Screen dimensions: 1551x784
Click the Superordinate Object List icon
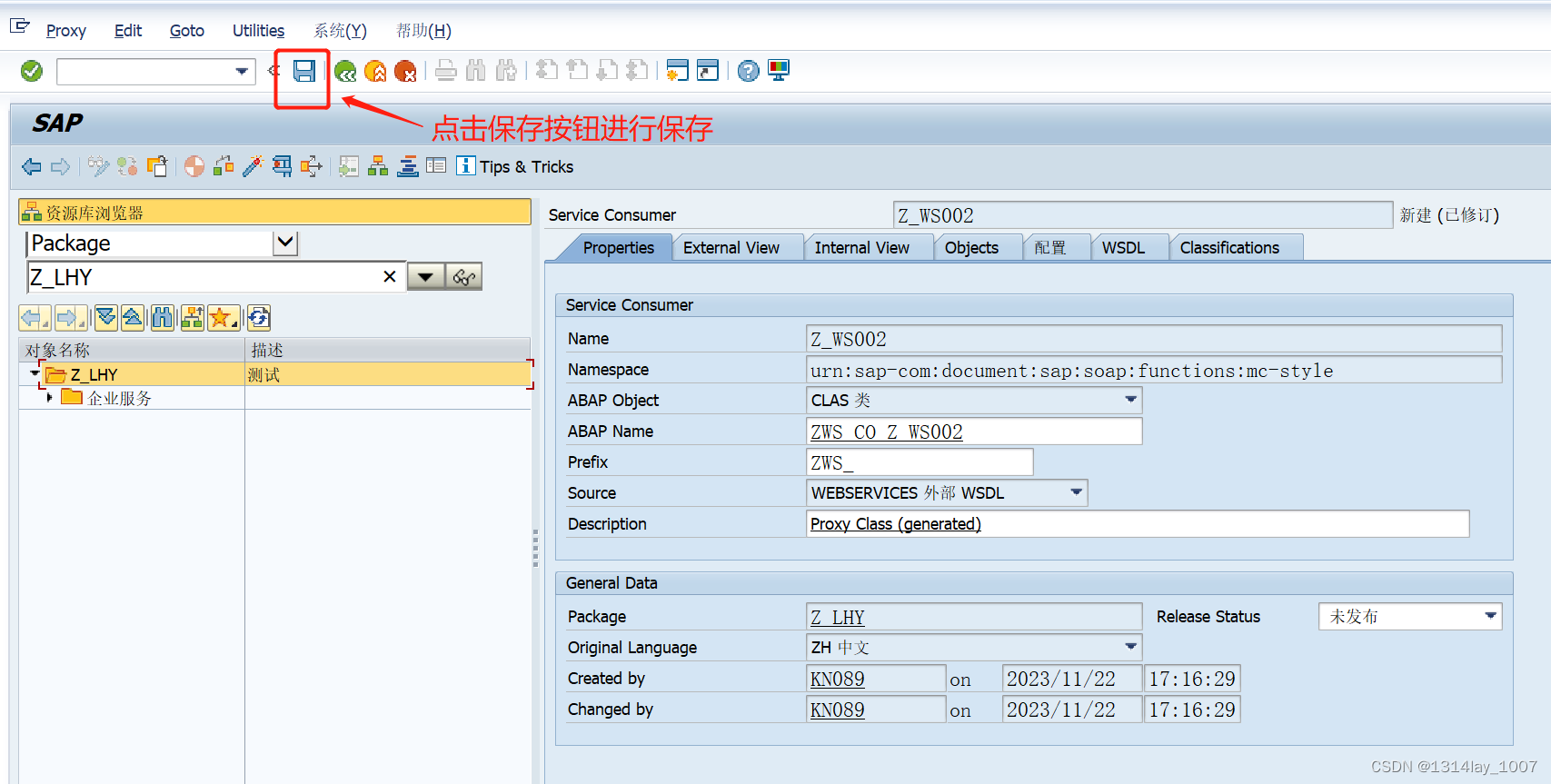(x=193, y=317)
